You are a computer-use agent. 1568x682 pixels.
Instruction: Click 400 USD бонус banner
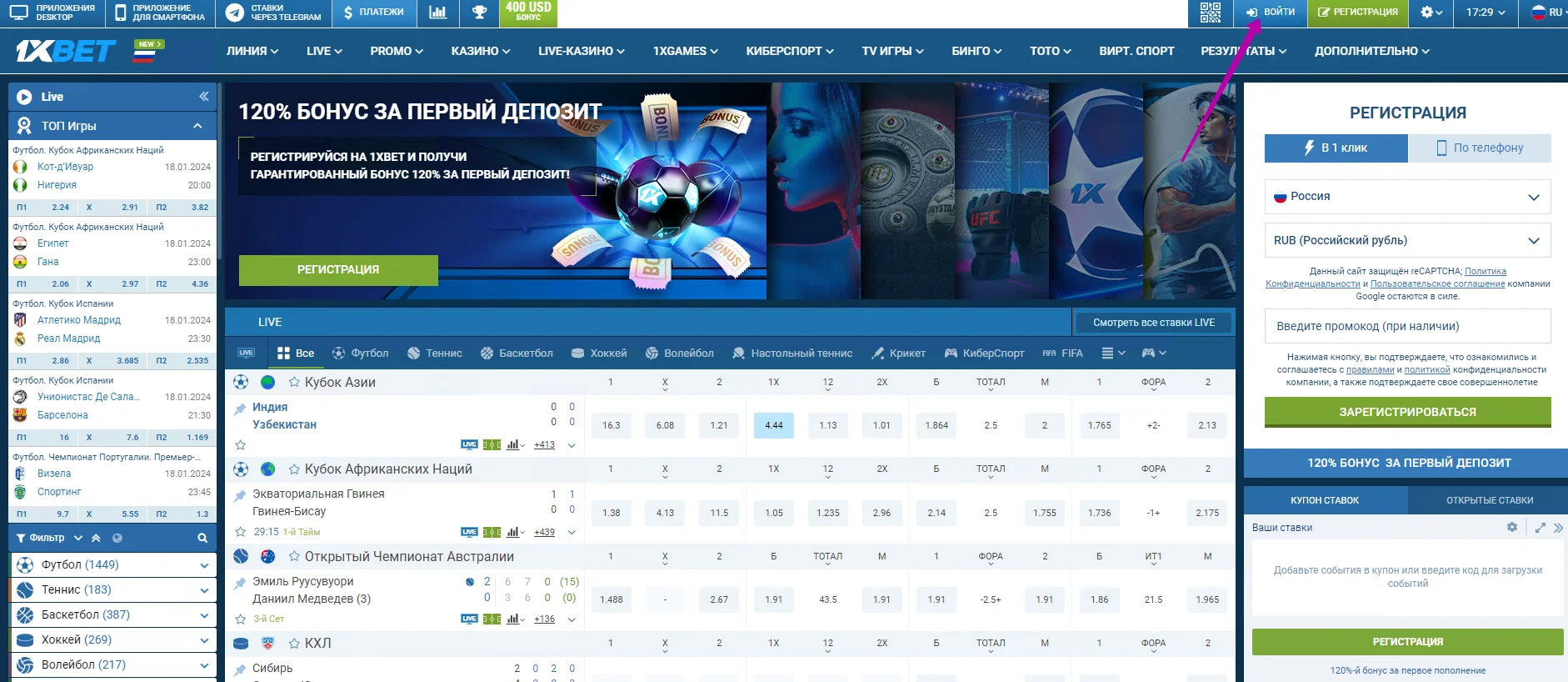pyautogui.click(x=528, y=13)
